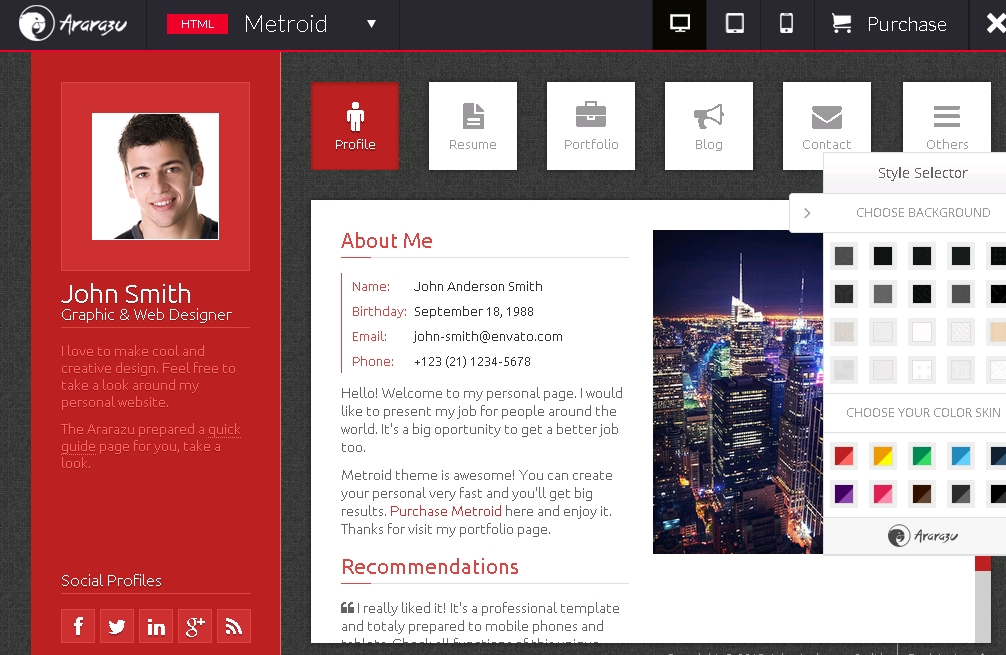Switch to mobile phone preview mode

(x=787, y=24)
